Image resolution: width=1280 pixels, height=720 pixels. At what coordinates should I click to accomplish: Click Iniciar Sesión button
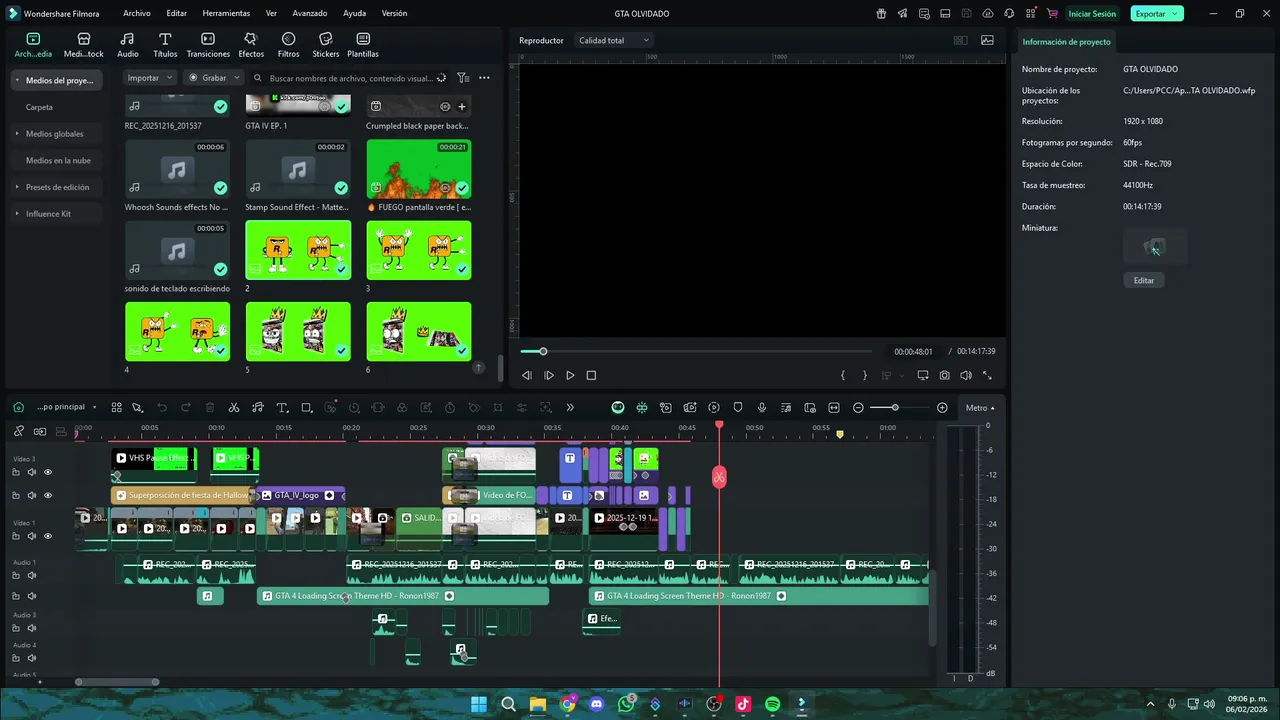point(1092,14)
